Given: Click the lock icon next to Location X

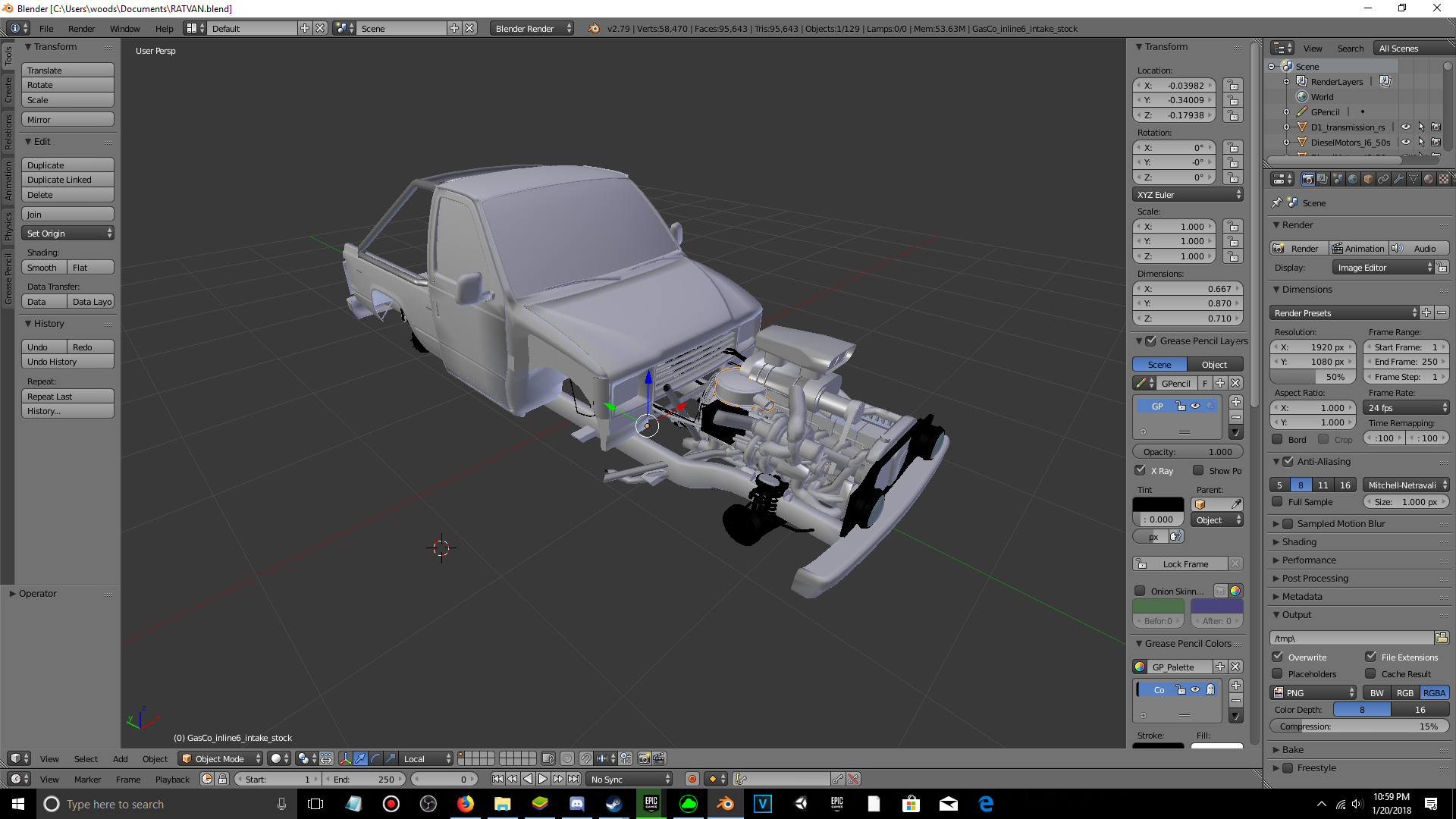Looking at the screenshot, I should point(1233,86).
